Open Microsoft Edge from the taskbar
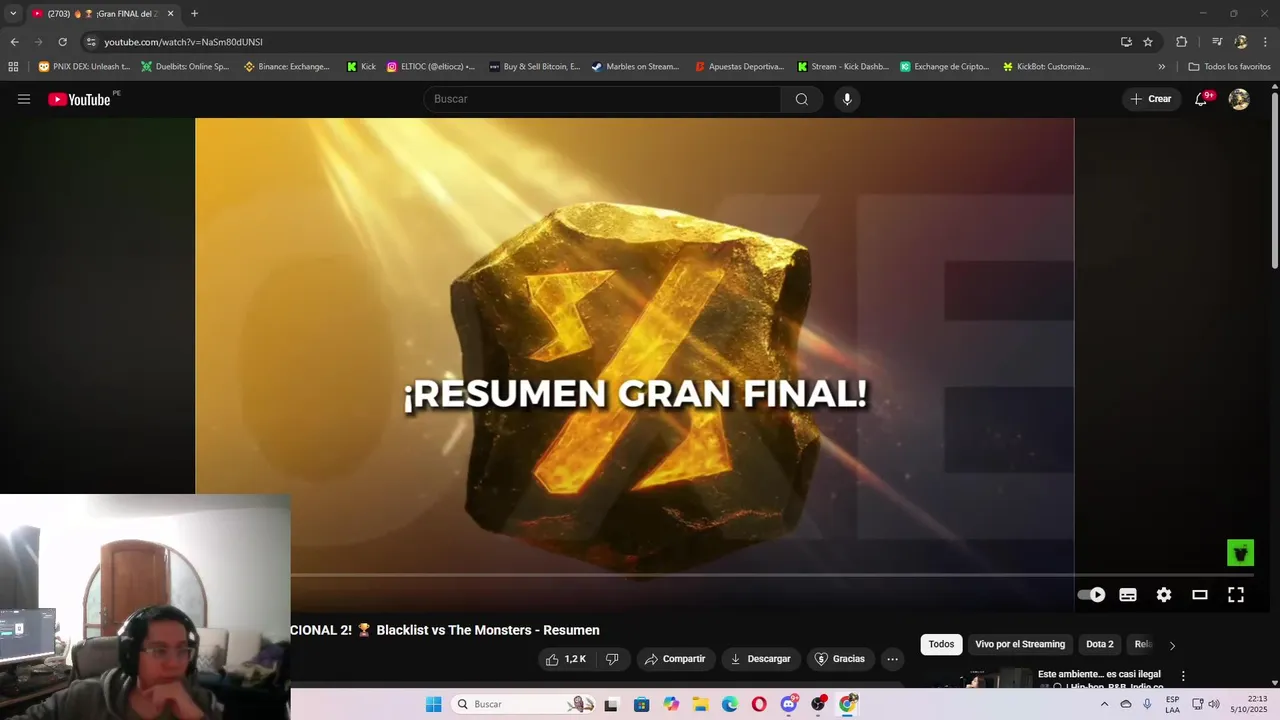The width and height of the screenshot is (1280, 720). 730,704
